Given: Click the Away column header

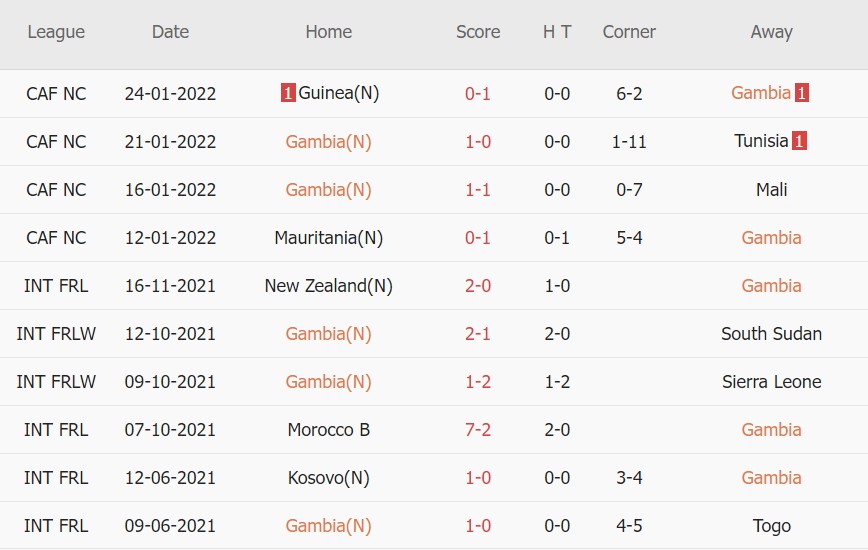Looking at the screenshot, I should coord(771,32).
